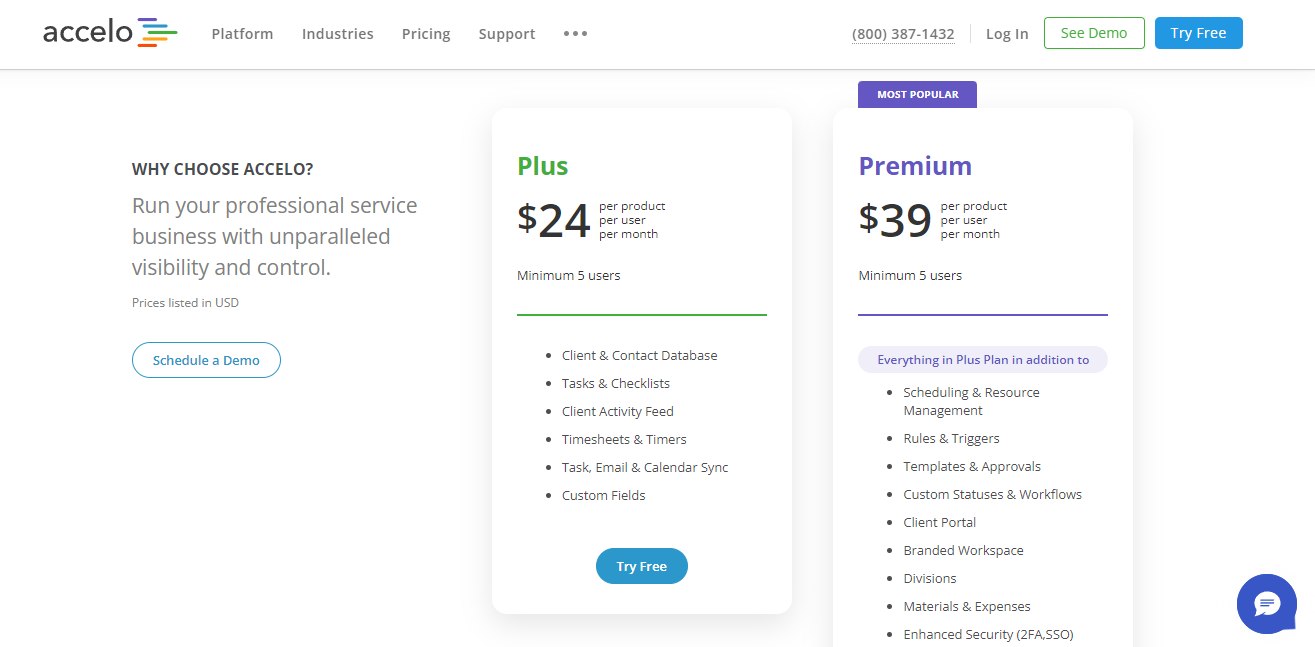Open the Platform menu
Screen dimensions: 1315x647
(242, 34)
